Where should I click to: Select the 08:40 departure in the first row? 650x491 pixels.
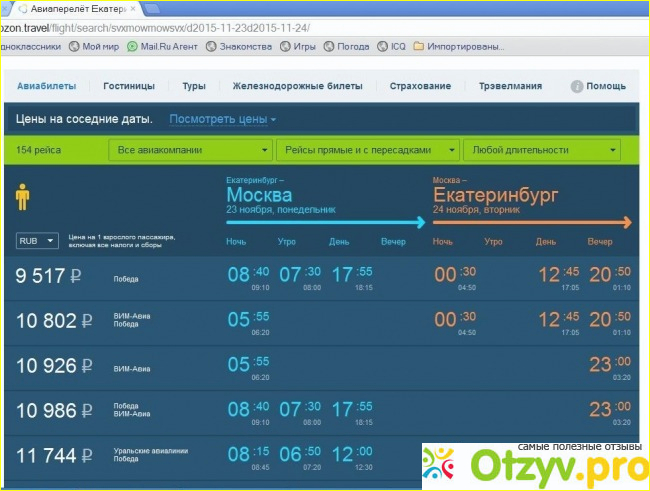pos(247,274)
